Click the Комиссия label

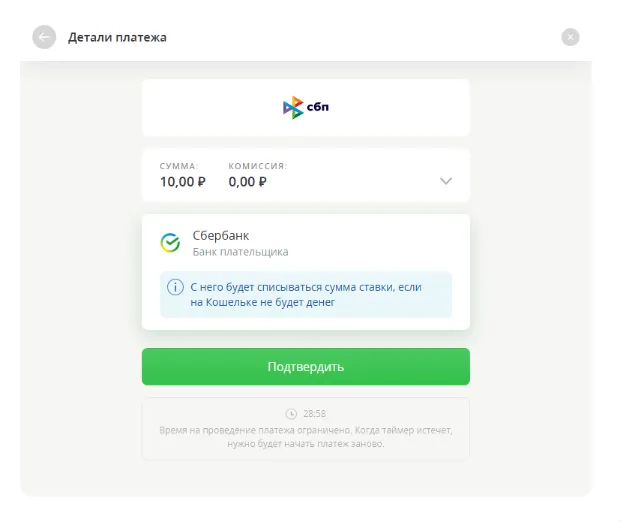[x=257, y=166]
